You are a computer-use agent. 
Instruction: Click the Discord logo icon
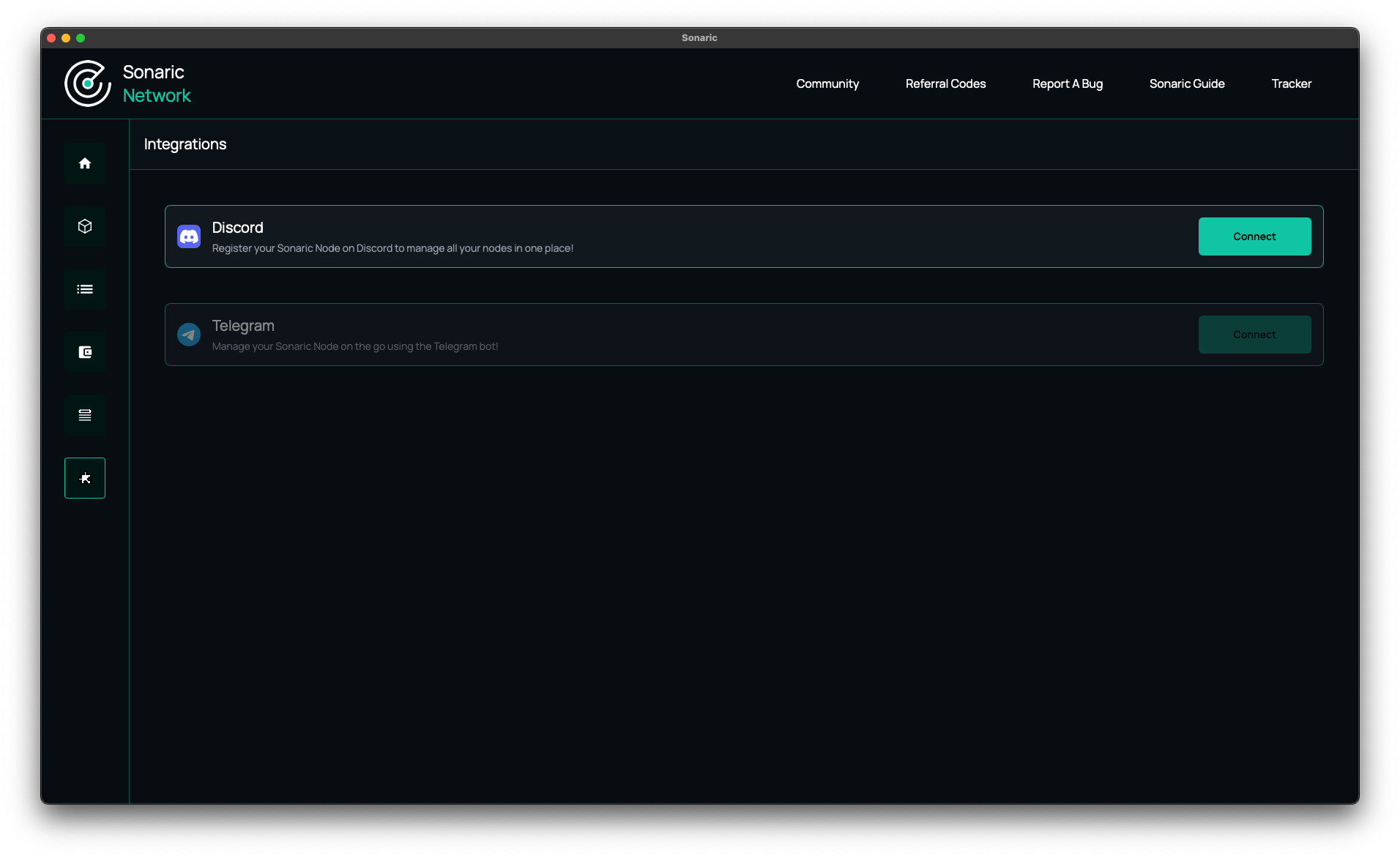(x=189, y=236)
